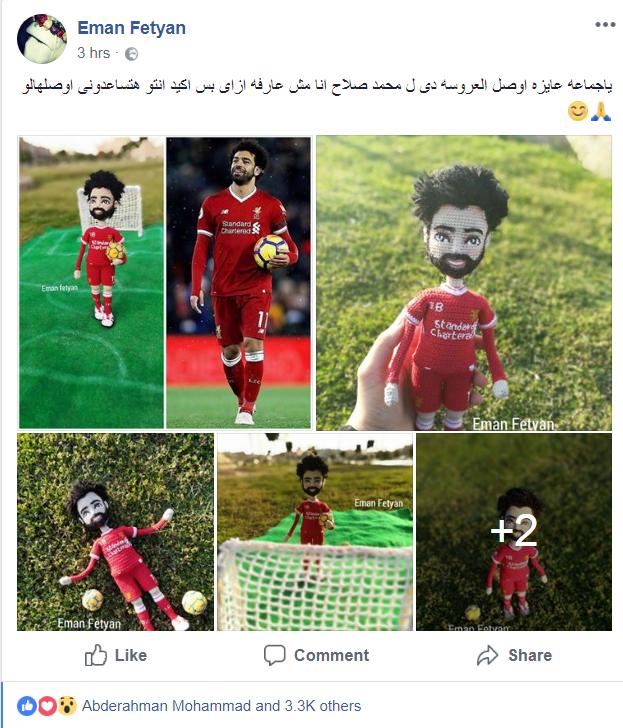Open the Eman Fetyan profile name link
Screen dimensions: 623x728
[x=131, y=28]
